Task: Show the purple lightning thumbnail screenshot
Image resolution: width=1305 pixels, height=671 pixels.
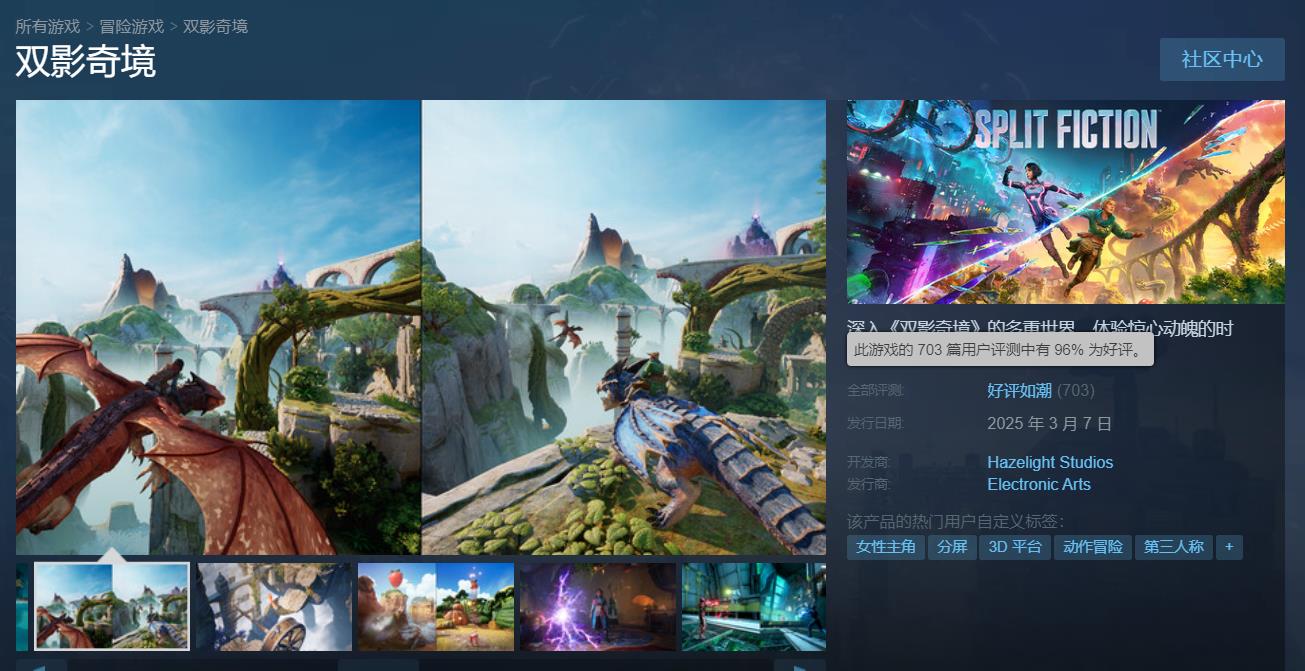Action: pos(597,606)
